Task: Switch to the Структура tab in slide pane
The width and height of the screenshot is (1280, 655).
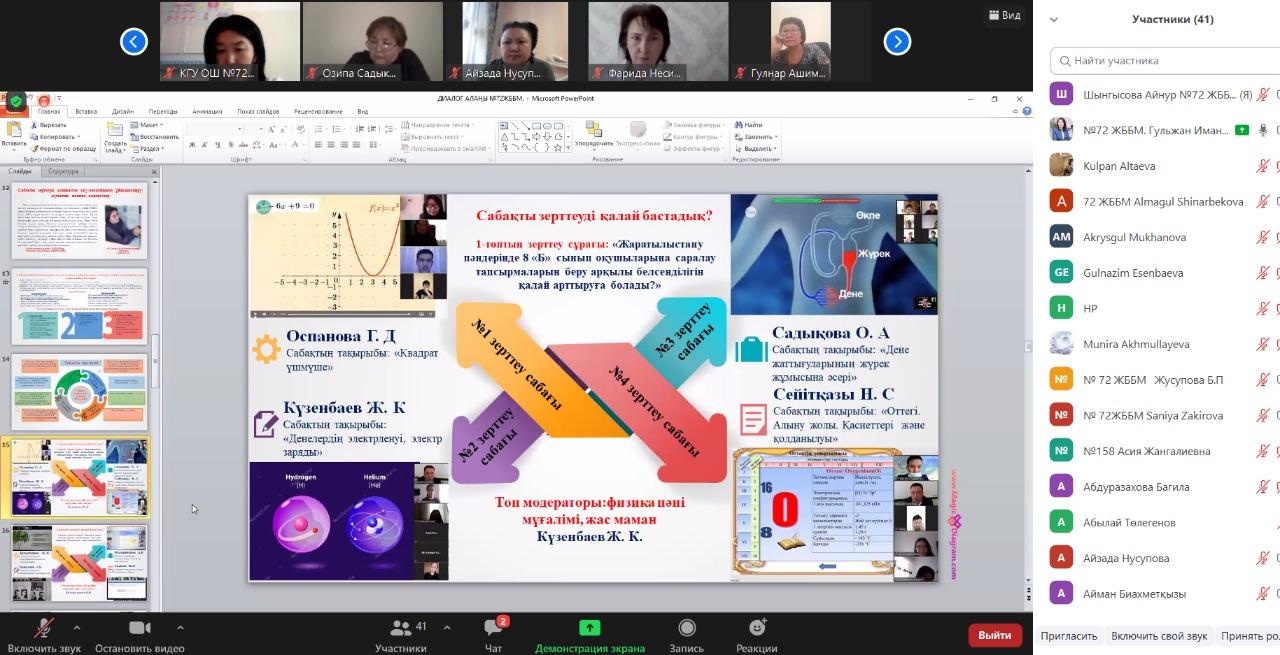Action: click(x=63, y=171)
